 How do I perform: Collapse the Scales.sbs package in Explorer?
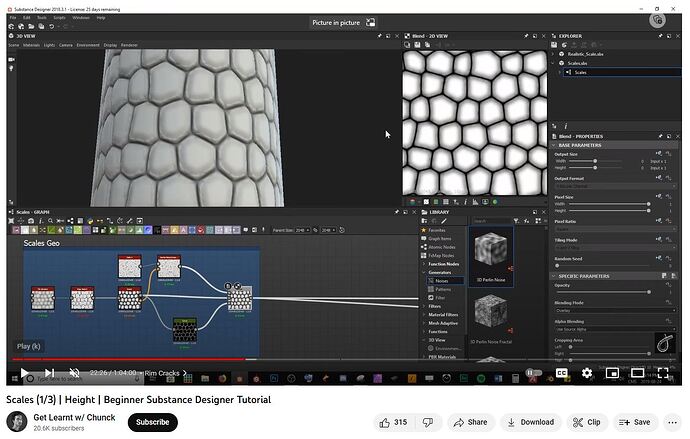point(554,63)
